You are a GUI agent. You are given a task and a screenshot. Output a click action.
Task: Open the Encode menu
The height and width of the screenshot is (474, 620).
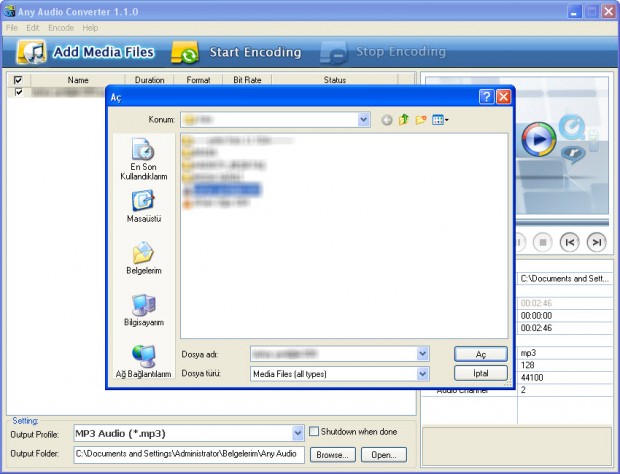[x=61, y=28]
